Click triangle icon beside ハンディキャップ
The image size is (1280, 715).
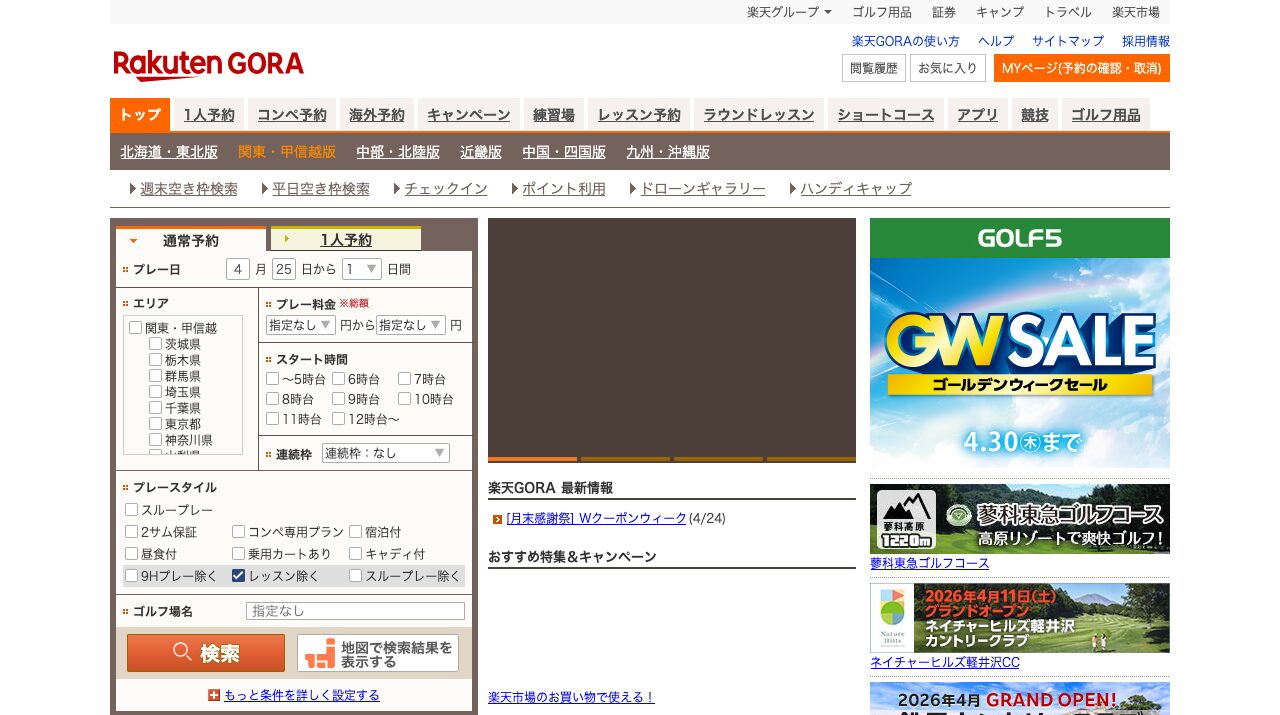coord(793,188)
